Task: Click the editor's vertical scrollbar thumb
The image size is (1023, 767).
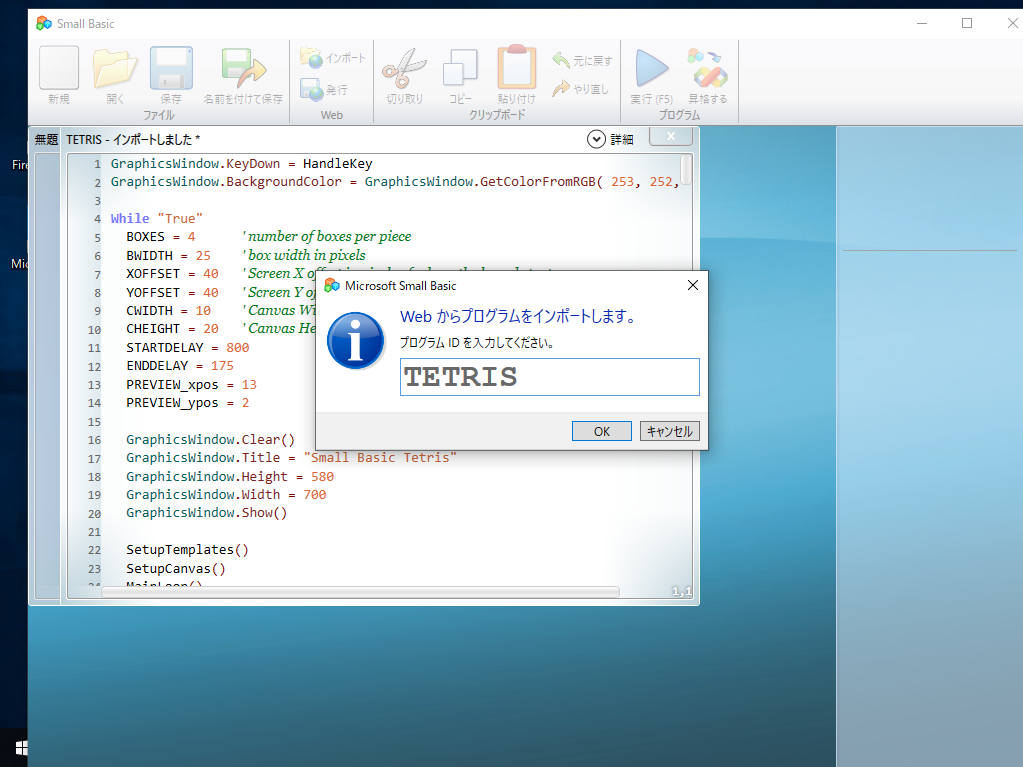Action: [x=686, y=170]
